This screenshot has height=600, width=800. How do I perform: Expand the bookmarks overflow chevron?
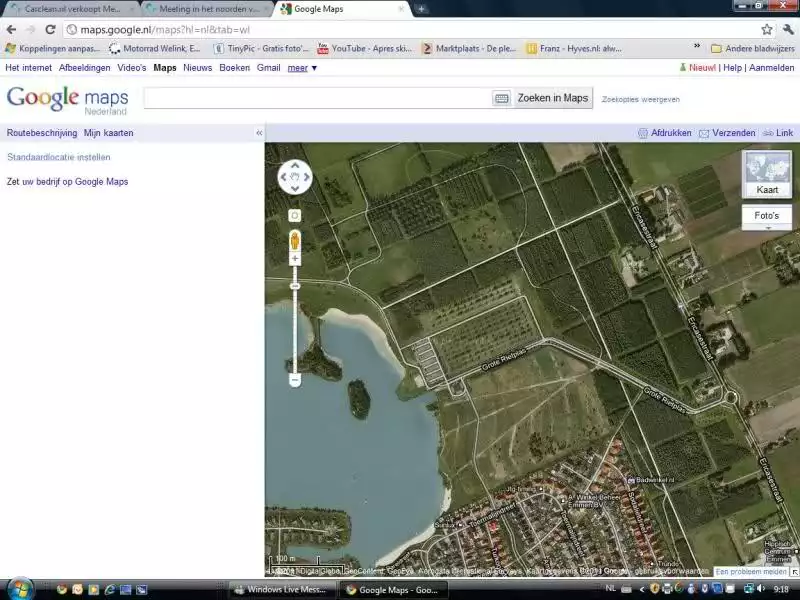[x=696, y=46]
